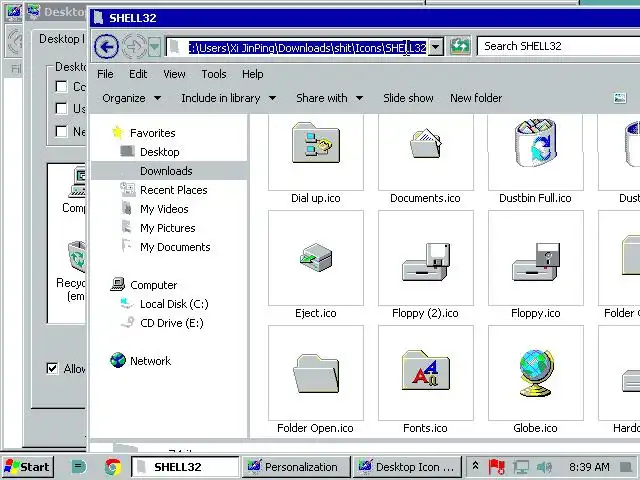The height and width of the screenshot is (480, 640).
Task: Switch to SHELL32 taskbar button
Action: 185,467
